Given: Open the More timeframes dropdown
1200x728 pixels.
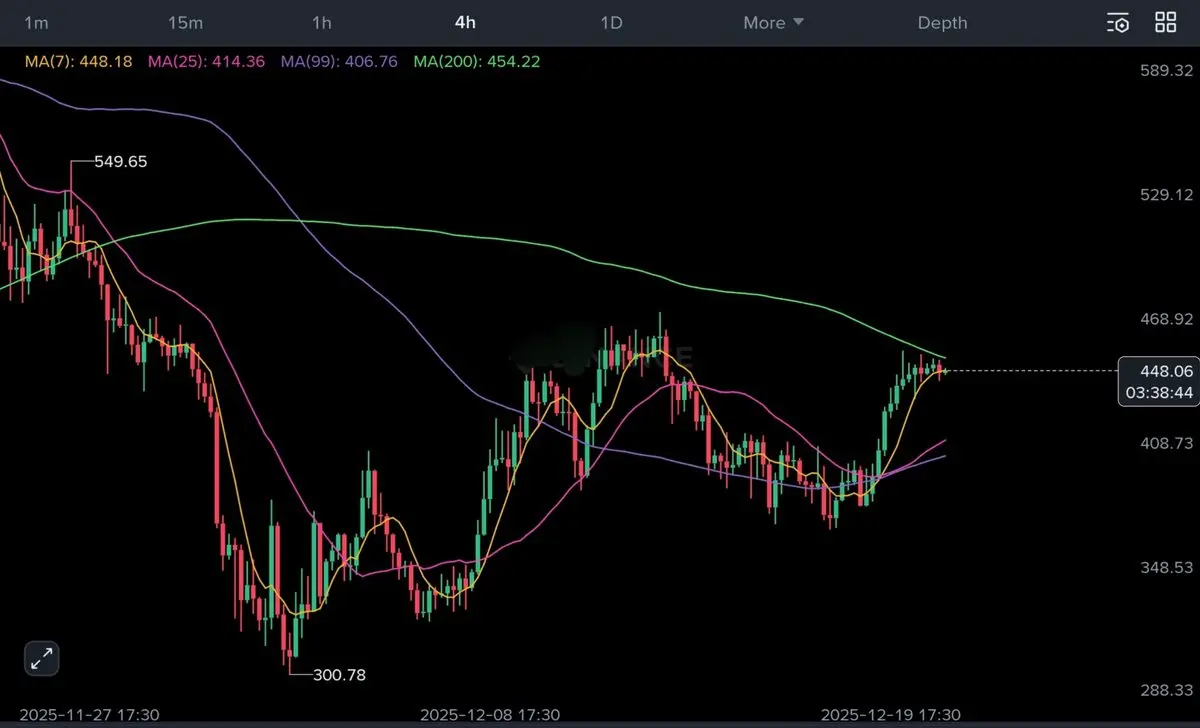Looking at the screenshot, I should tap(773, 22).
